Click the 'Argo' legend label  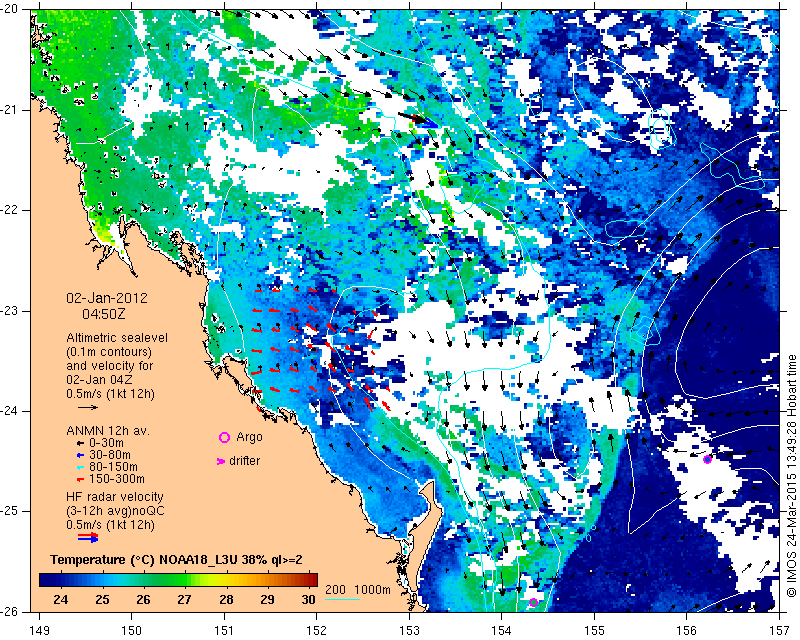pyautogui.click(x=249, y=437)
